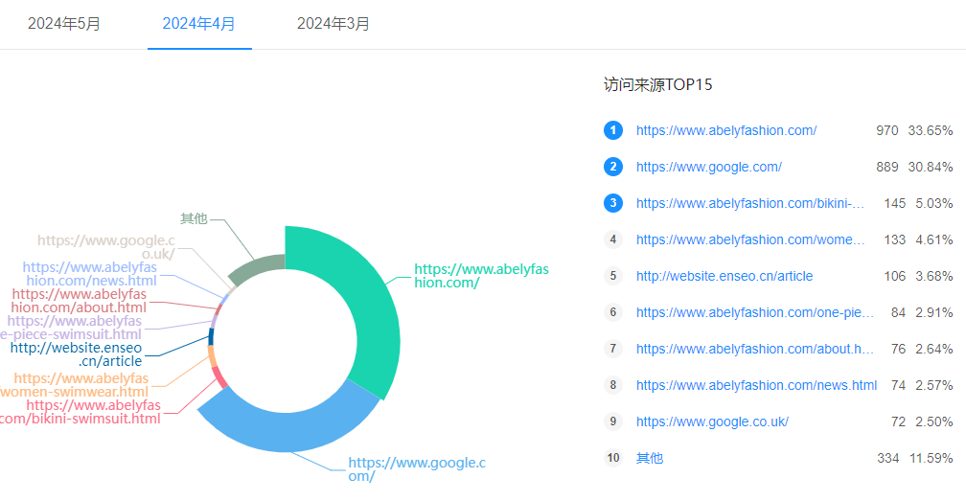The height and width of the screenshot is (501, 966).
Task: Open the www.google.com link in list
Action: click(708, 167)
